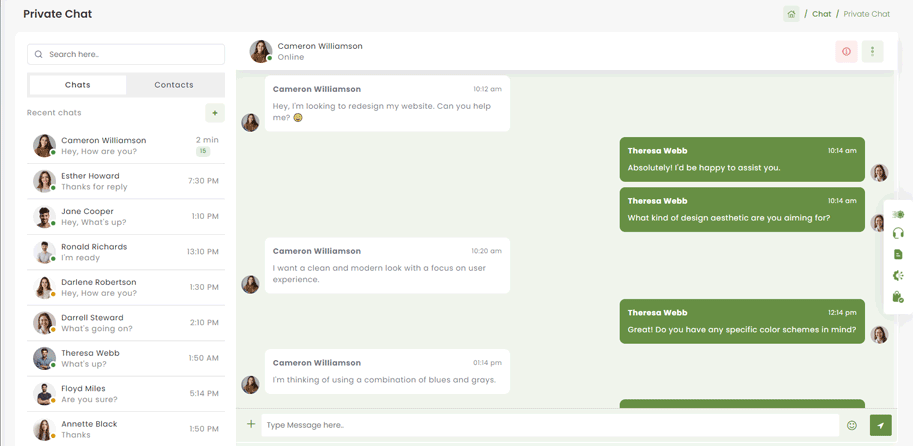
Task: Click Cameron Williamson's avatar in chat header
Action: [x=260, y=51]
